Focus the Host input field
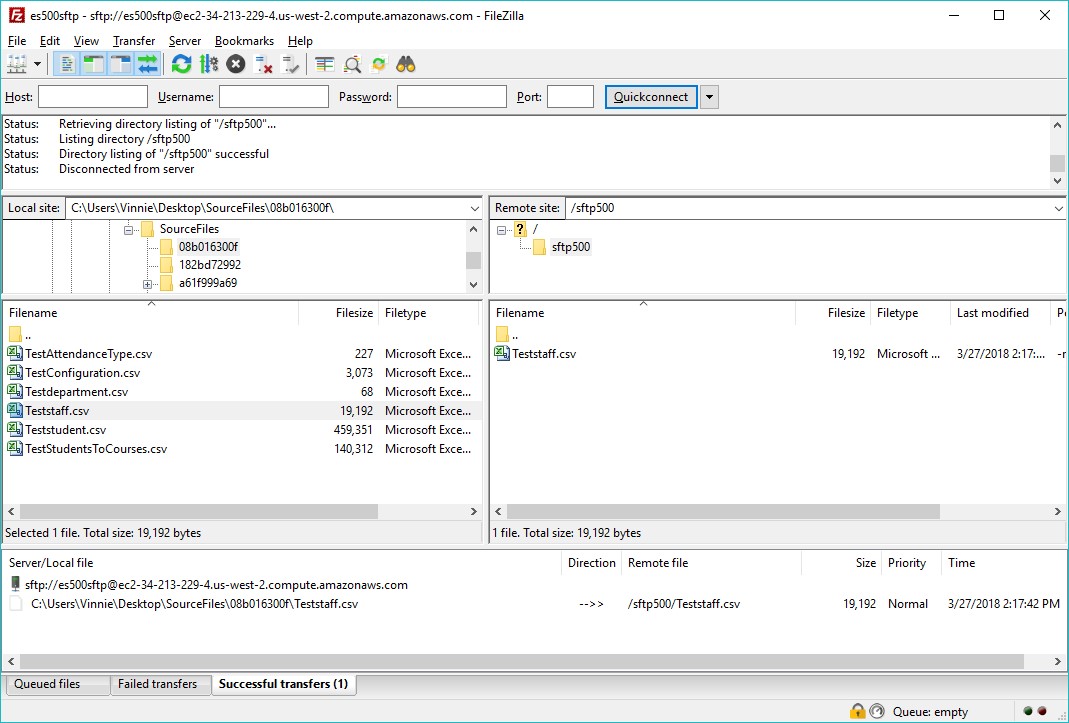The height and width of the screenshot is (723, 1069). [93, 97]
